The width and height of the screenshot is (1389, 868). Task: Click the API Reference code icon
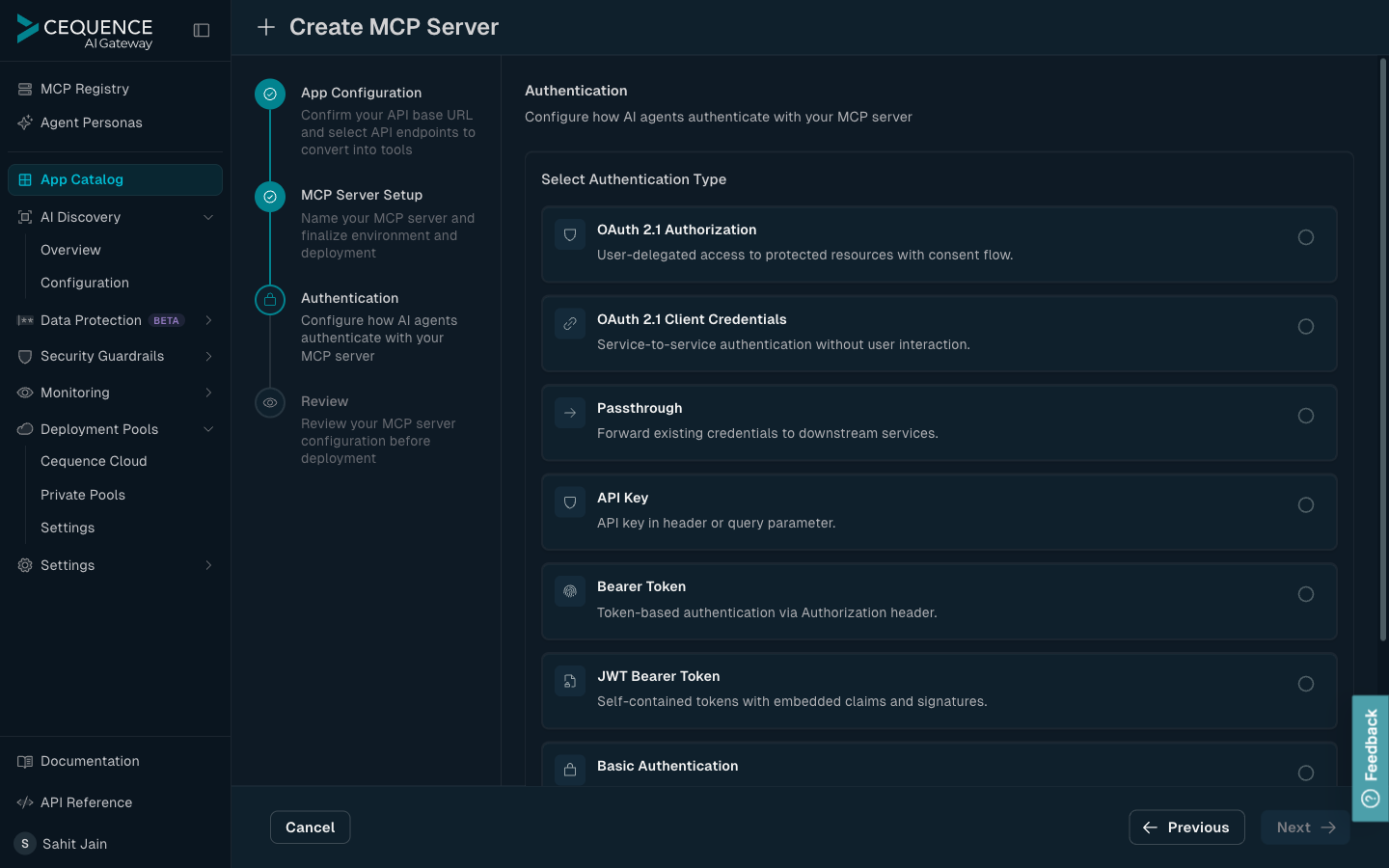click(x=25, y=802)
